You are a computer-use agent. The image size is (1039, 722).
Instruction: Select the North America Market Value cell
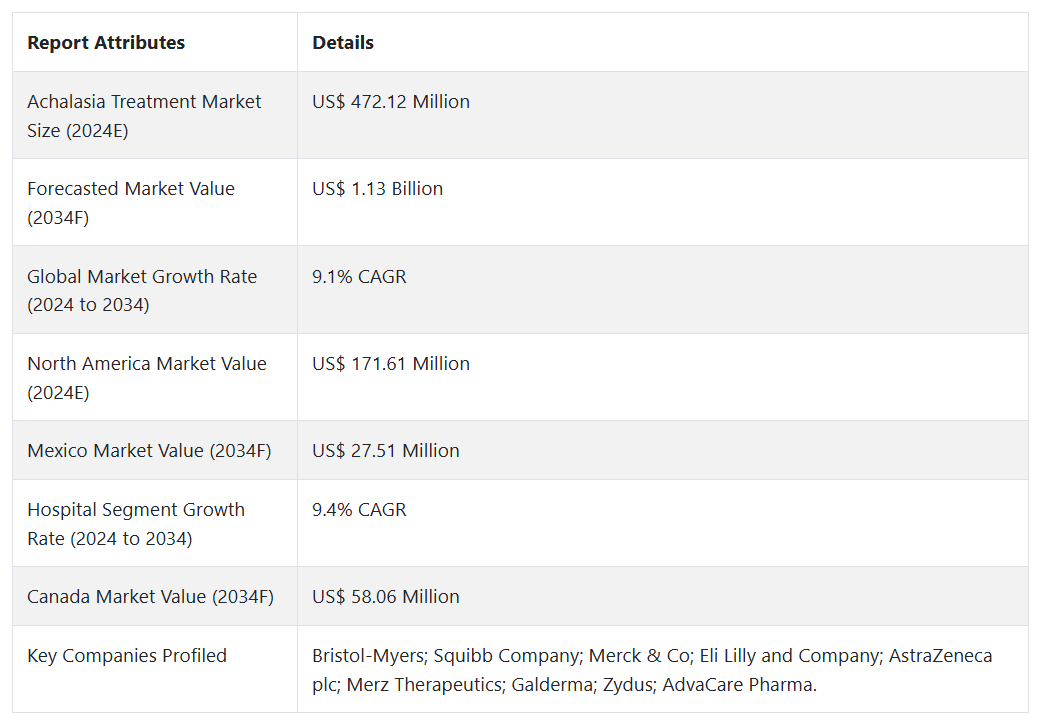[x=147, y=378]
